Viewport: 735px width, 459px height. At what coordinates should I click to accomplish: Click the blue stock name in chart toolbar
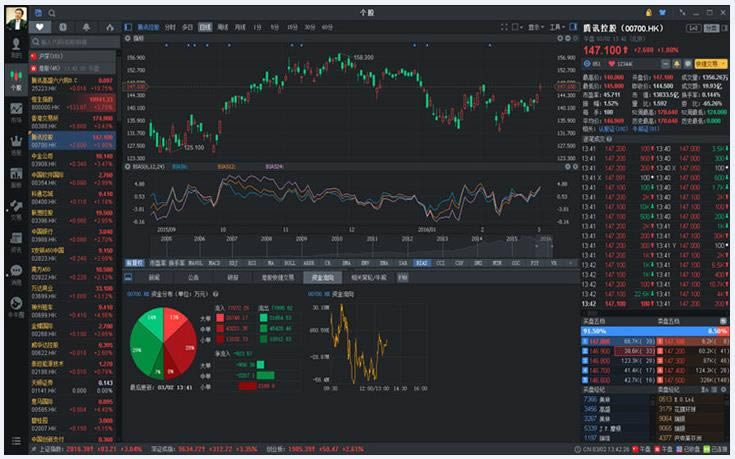[148, 27]
